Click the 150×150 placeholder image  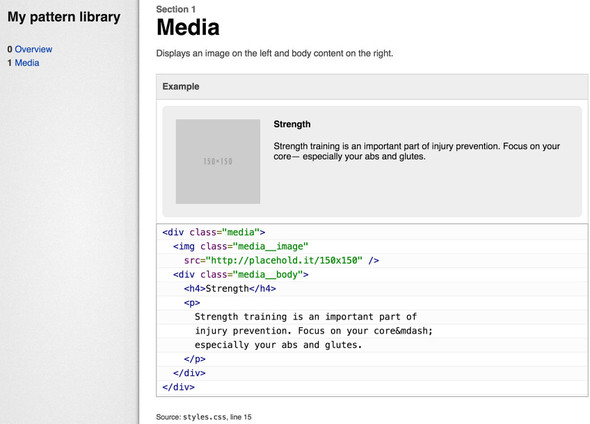(218, 161)
